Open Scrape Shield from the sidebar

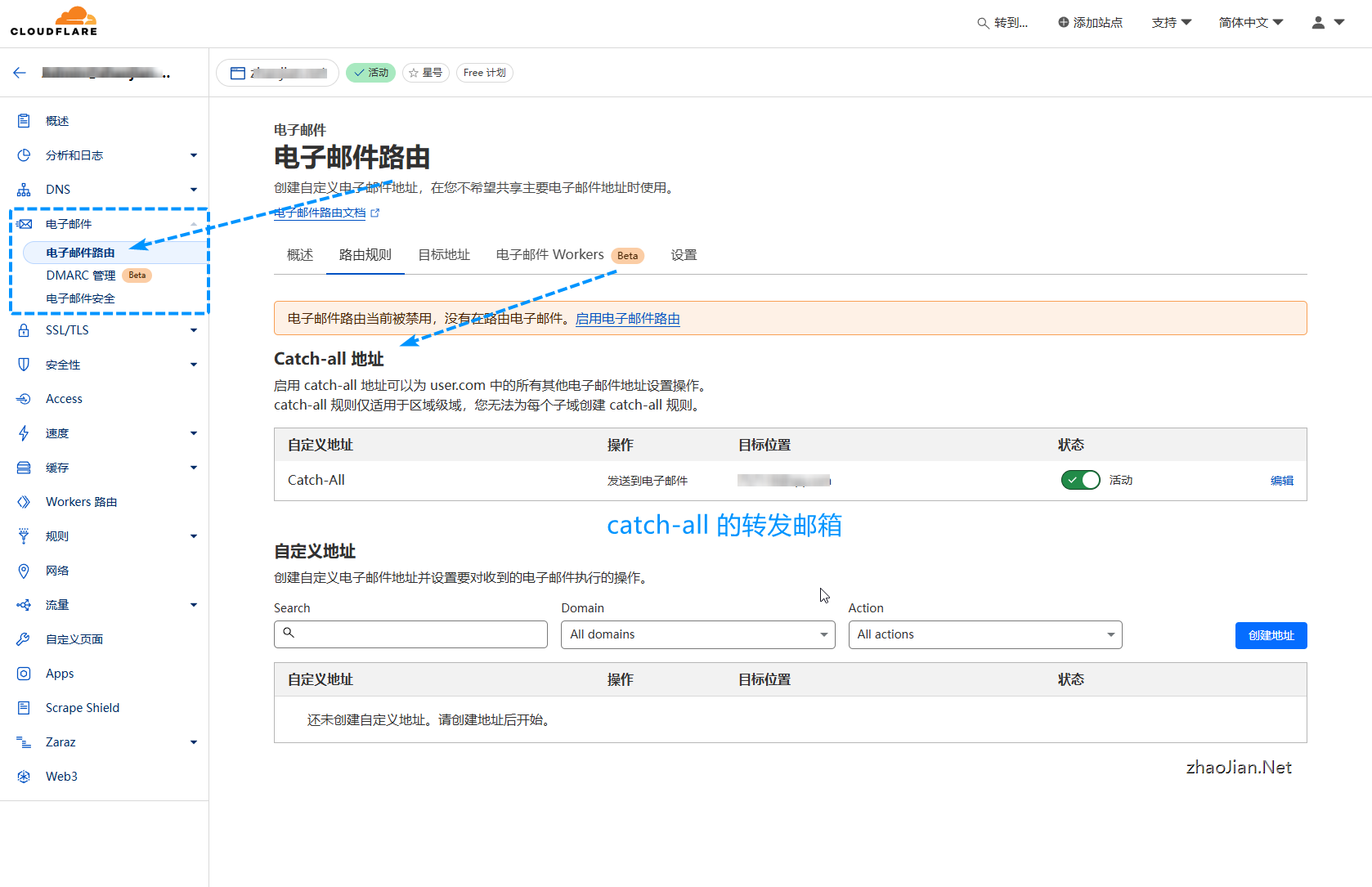click(24, 707)
